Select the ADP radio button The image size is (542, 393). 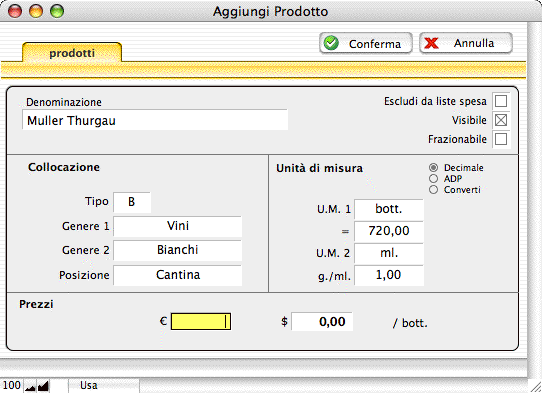pyautogui.click(x=433, y=179)
